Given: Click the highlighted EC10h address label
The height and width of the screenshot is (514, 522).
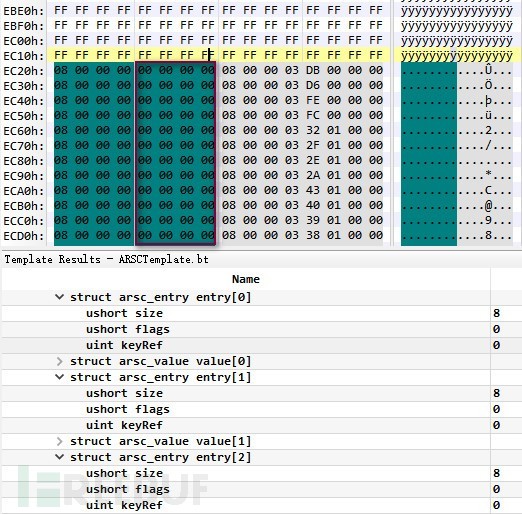Looking at the screenshot, I should [24, 56].
